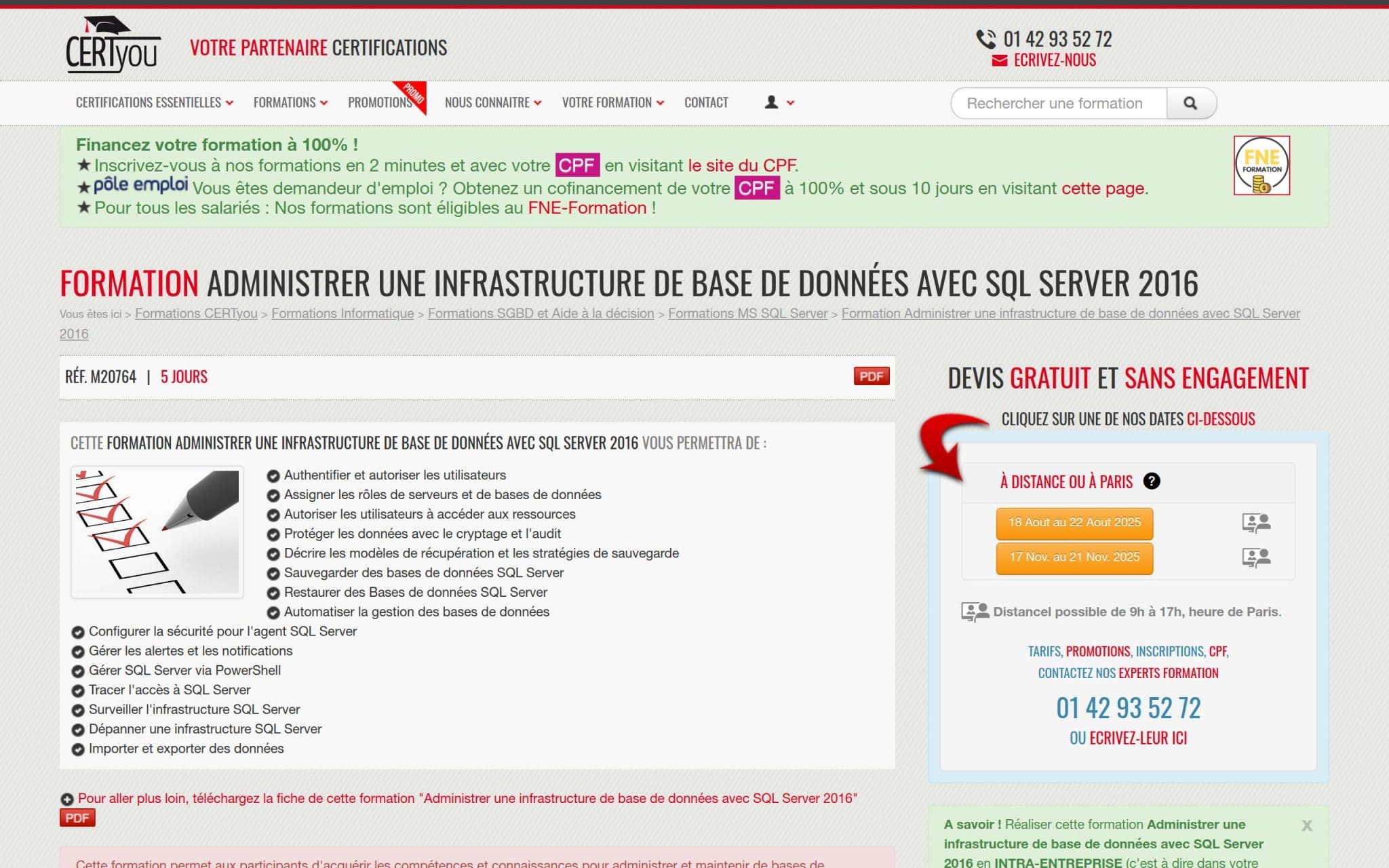Expand the Formations menu
This screenshot has height=868, width=1389.
pyautogui.click(x=290, y=102)
